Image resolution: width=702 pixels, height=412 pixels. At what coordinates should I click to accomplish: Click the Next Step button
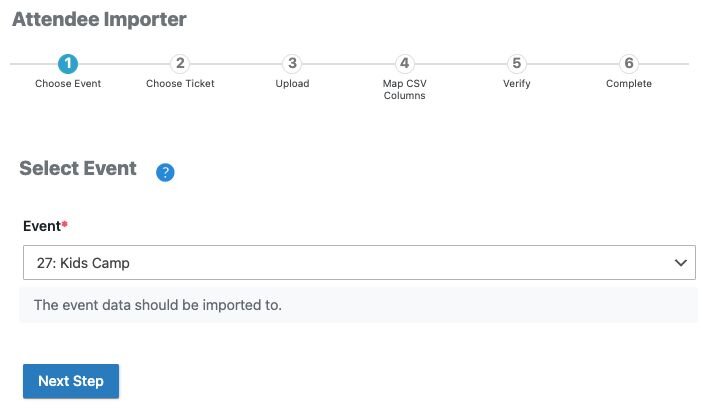pyautogui.click(x=71, y=381)
